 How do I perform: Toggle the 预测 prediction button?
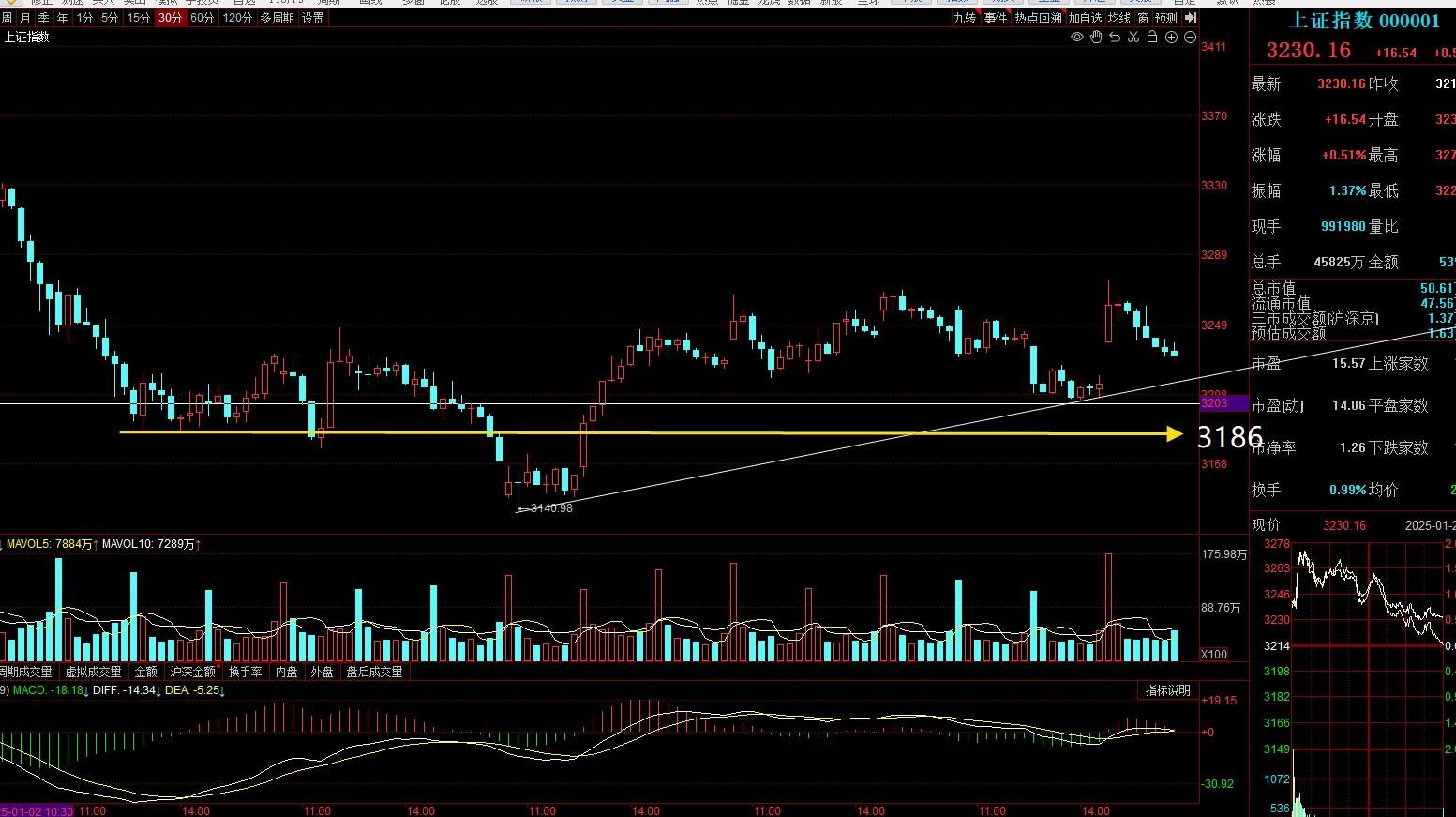click(x=1166, y=18)
